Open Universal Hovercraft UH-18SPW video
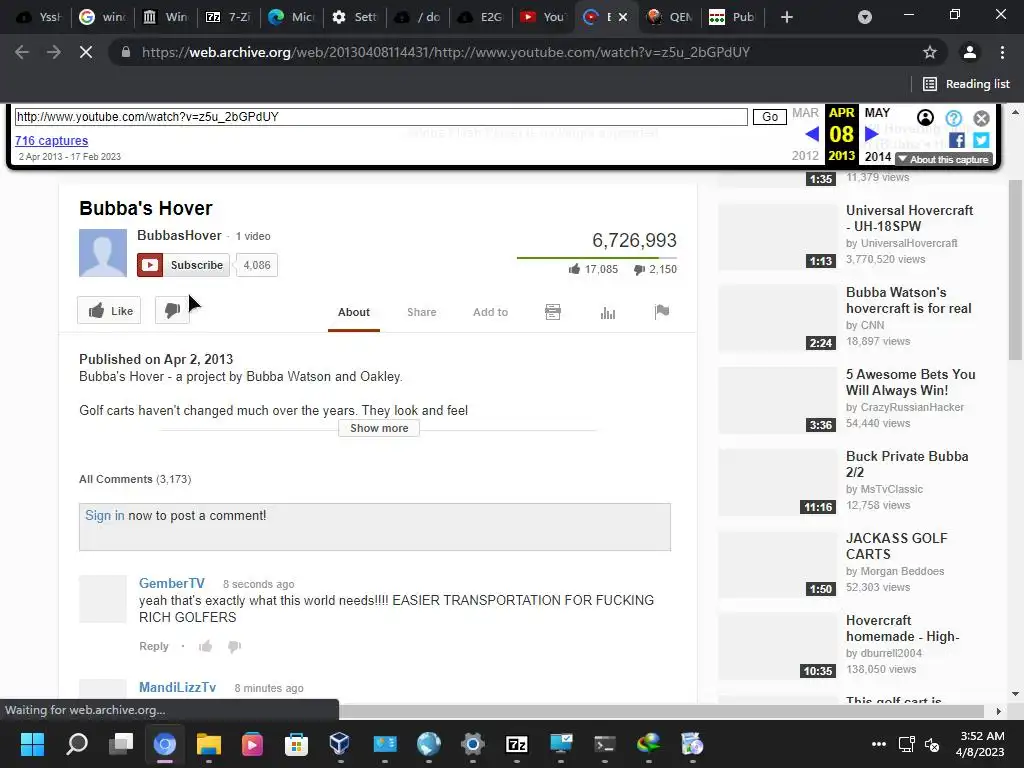The image size is (1024, 768). pos(910,218)
